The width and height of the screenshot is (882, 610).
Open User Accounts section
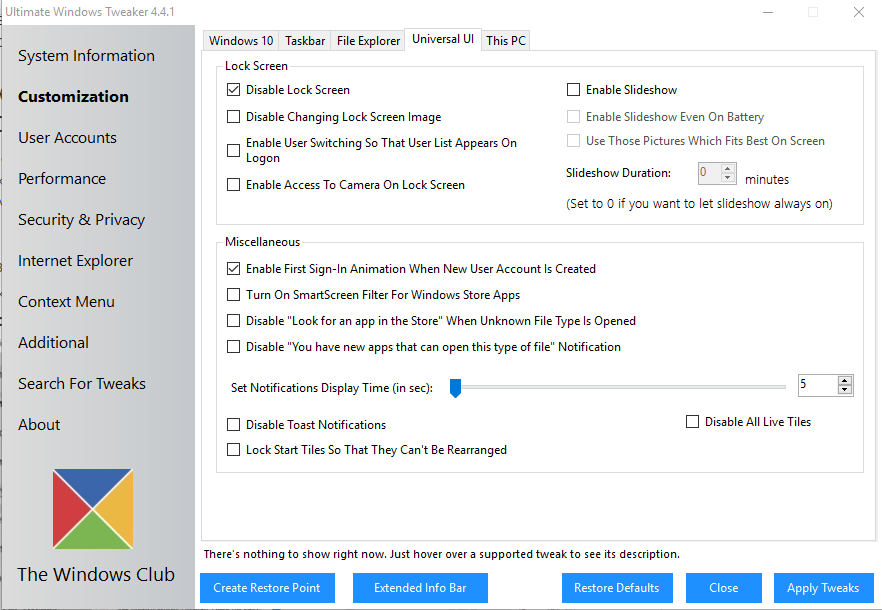[67, 138]
